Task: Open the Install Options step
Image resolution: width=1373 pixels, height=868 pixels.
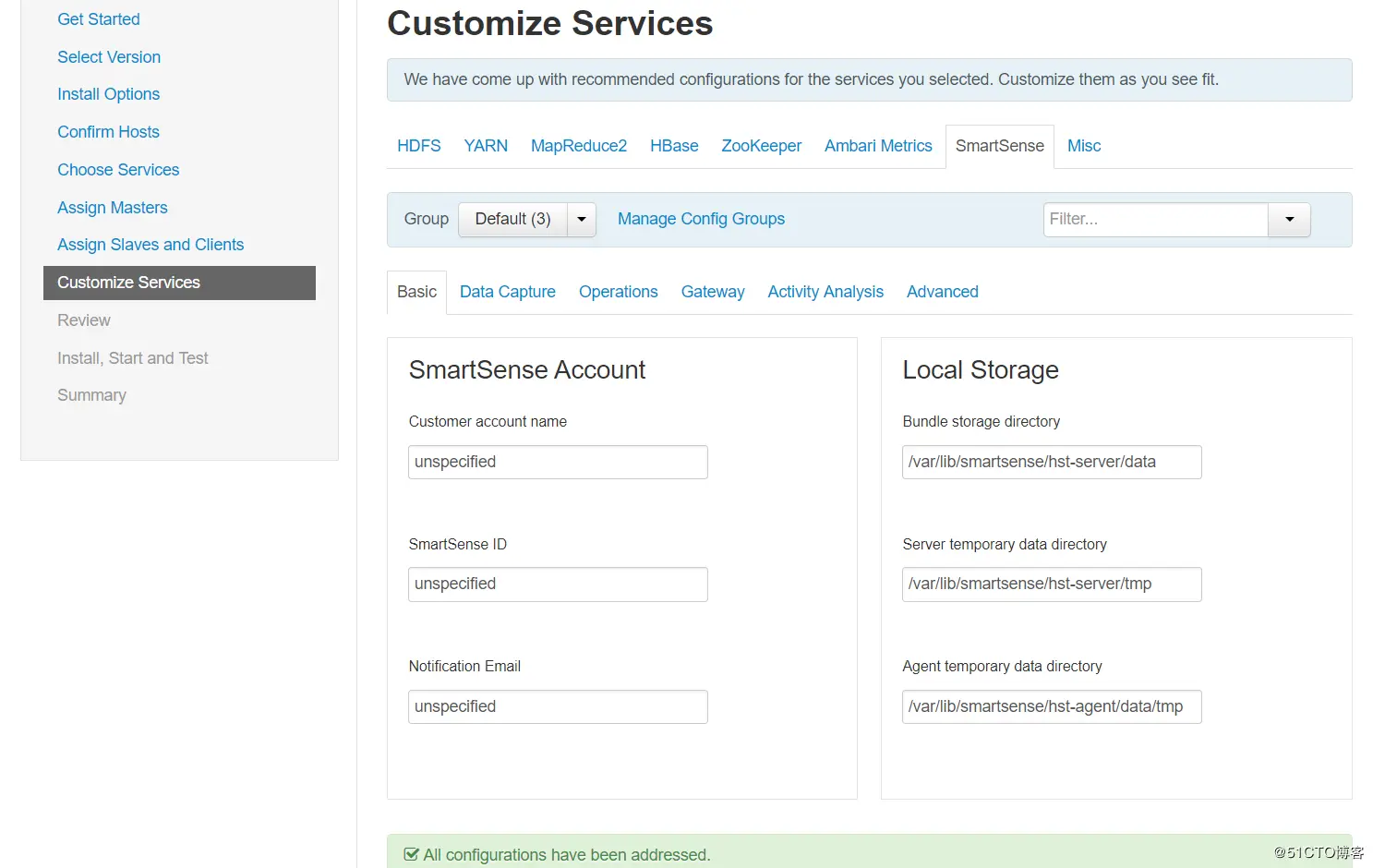Action: point(108,94)
